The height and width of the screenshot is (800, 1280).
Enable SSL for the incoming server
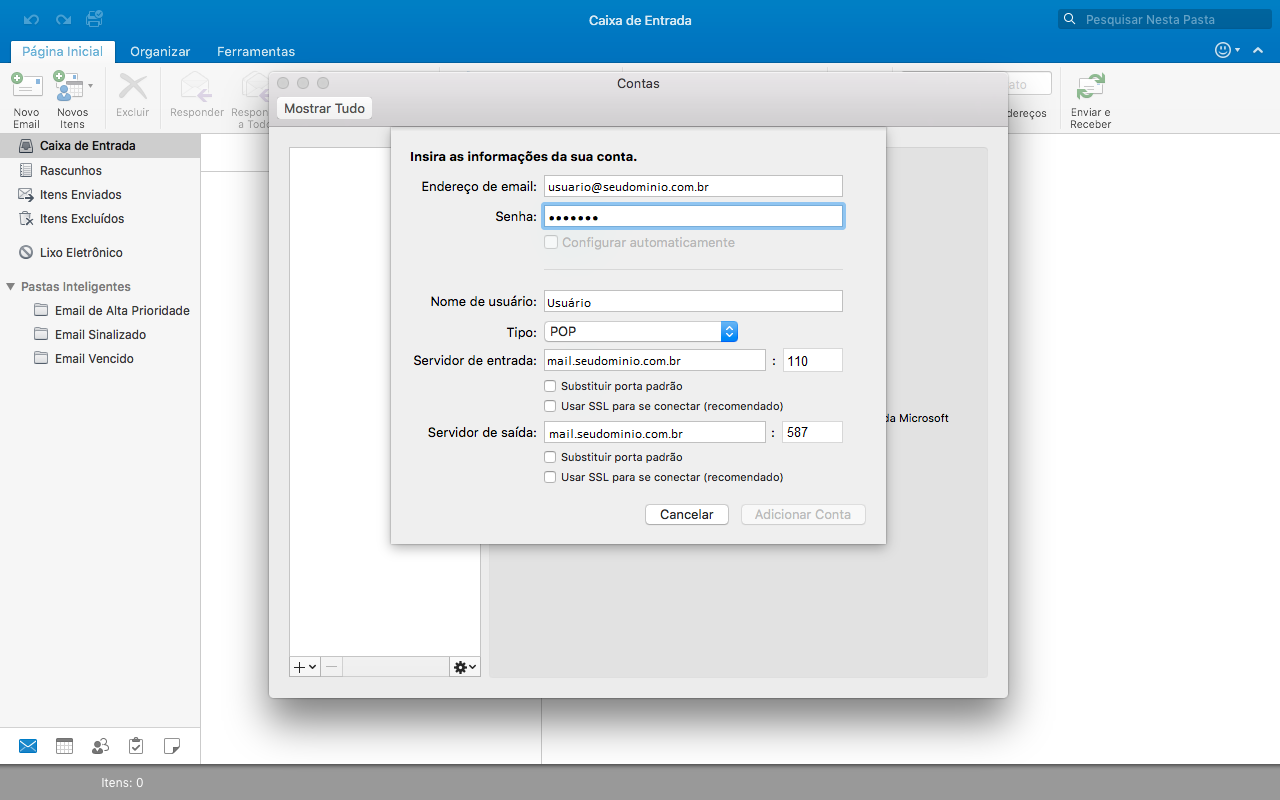[550, 406]
